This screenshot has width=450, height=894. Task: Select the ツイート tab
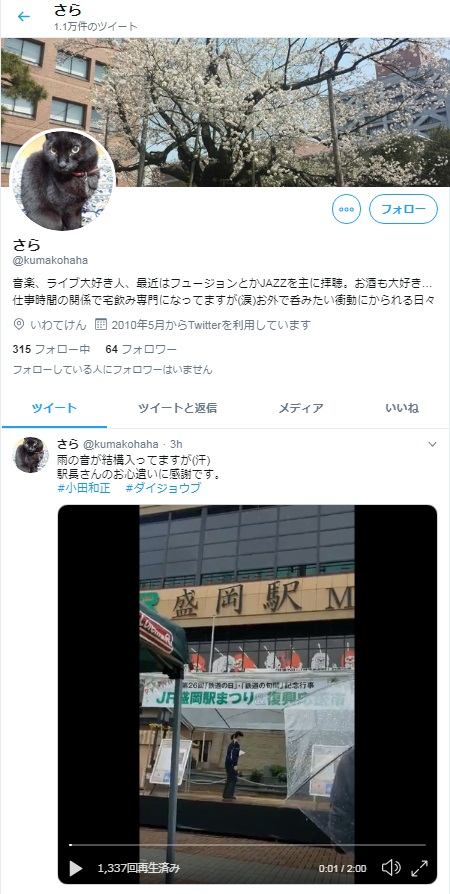[x=54, y=408]
